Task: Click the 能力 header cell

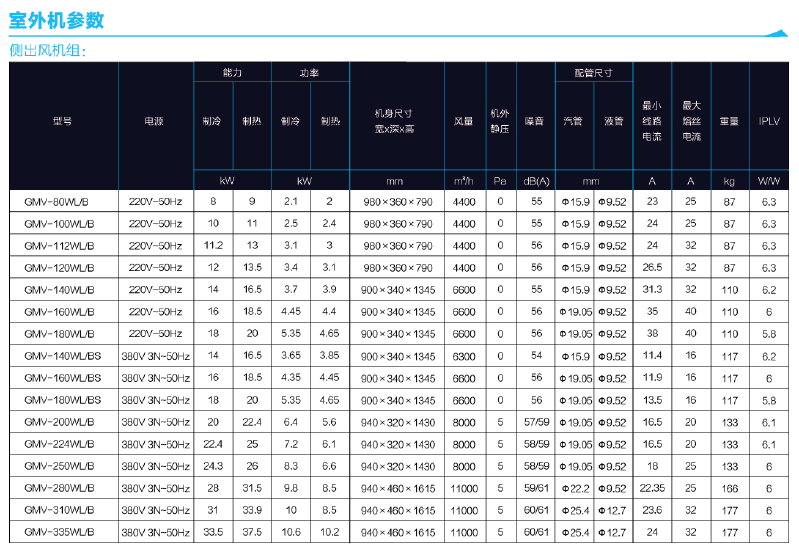Action: 232,72
